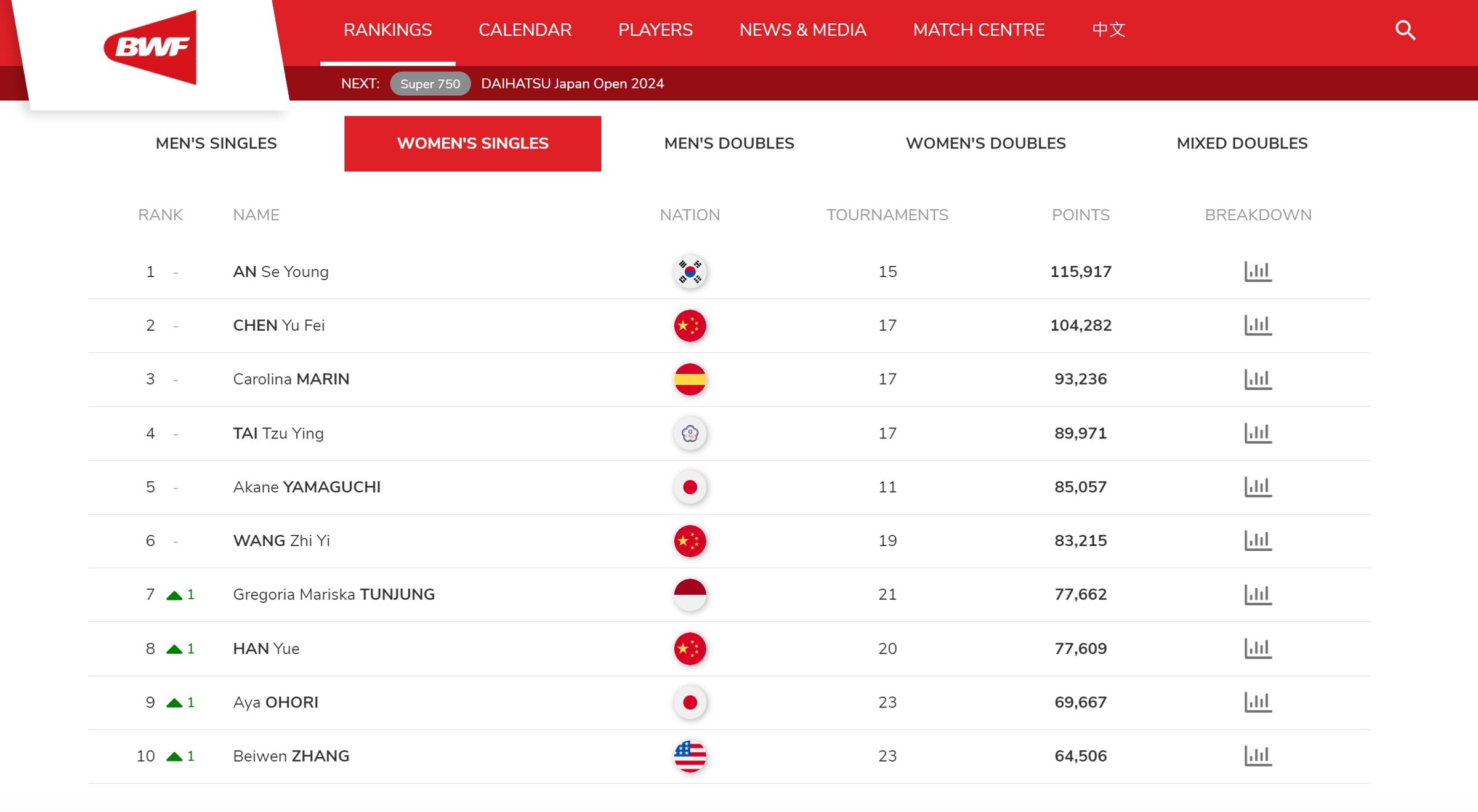Viewport: 1478px width, 812px height.
Task: Open breakdown chart for WANG Zhi Yi
Action: click(1258, 541)
